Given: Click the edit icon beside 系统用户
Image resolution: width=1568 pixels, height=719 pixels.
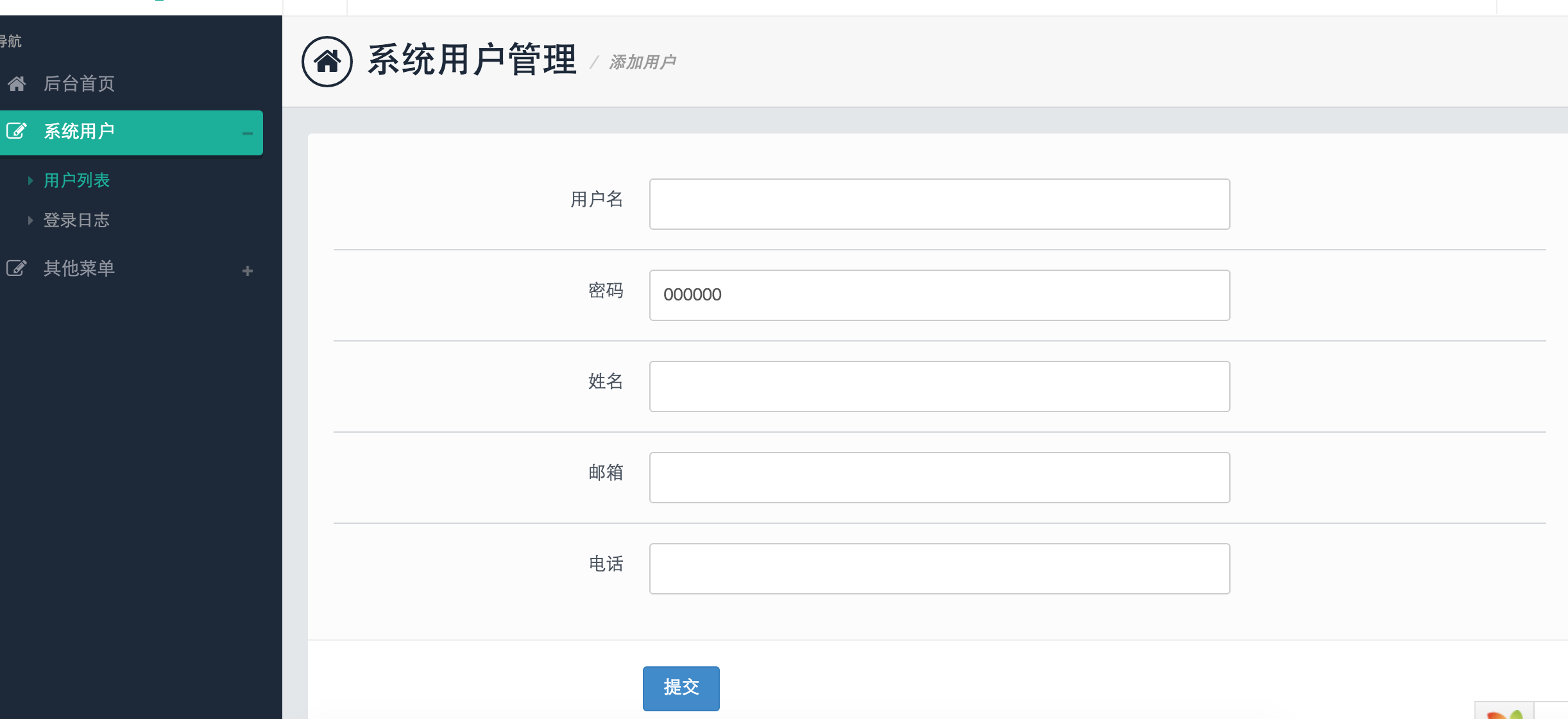Looking at the screenshot, I should [x=16, y=131].
